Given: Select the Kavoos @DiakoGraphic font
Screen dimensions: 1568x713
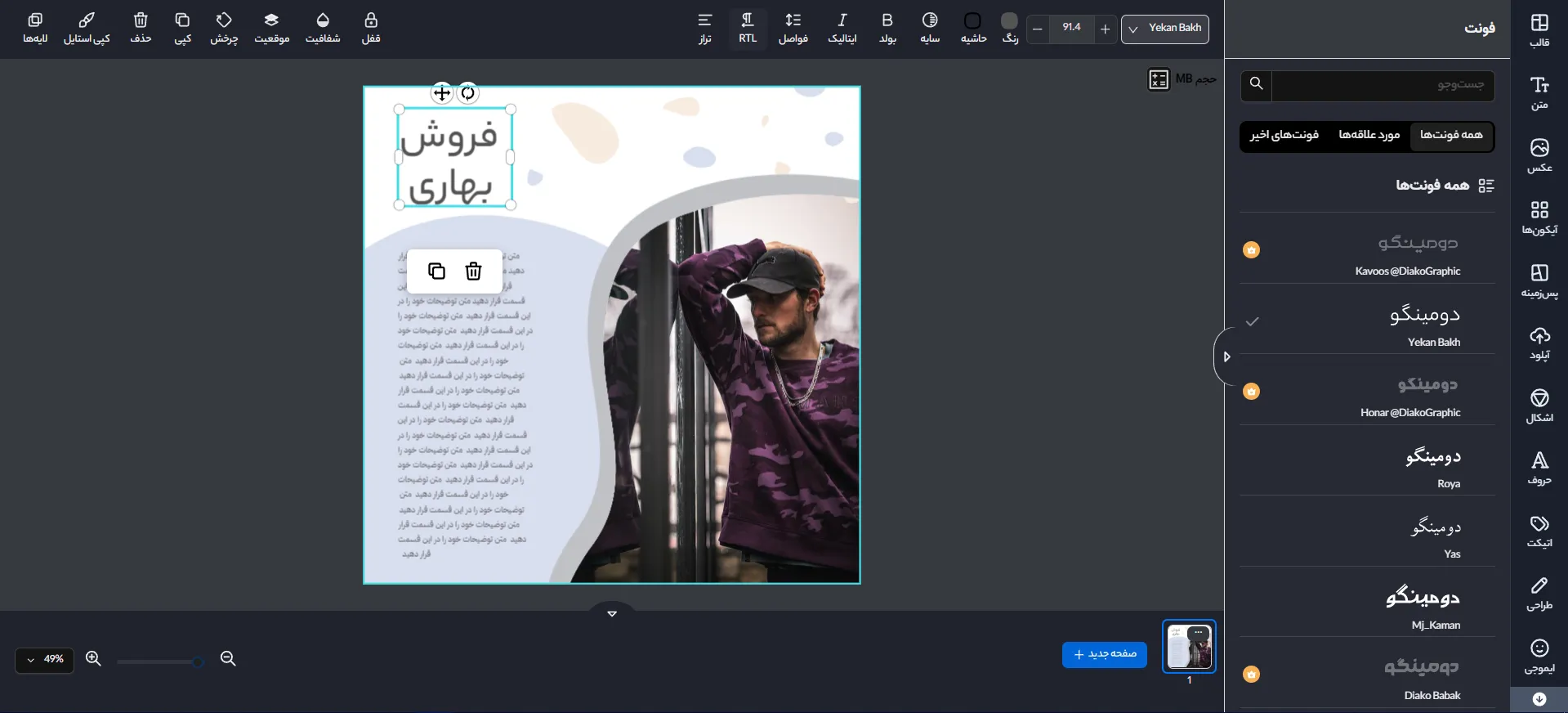Looking at the screenshot, I should [1368, 249].
